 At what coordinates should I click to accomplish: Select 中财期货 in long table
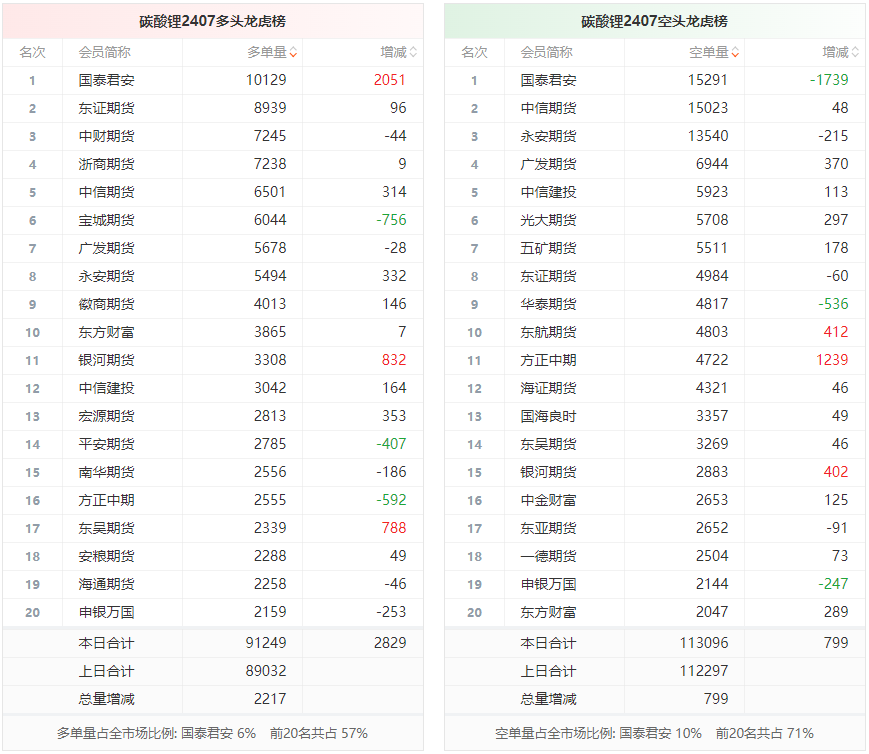point(106,136)
